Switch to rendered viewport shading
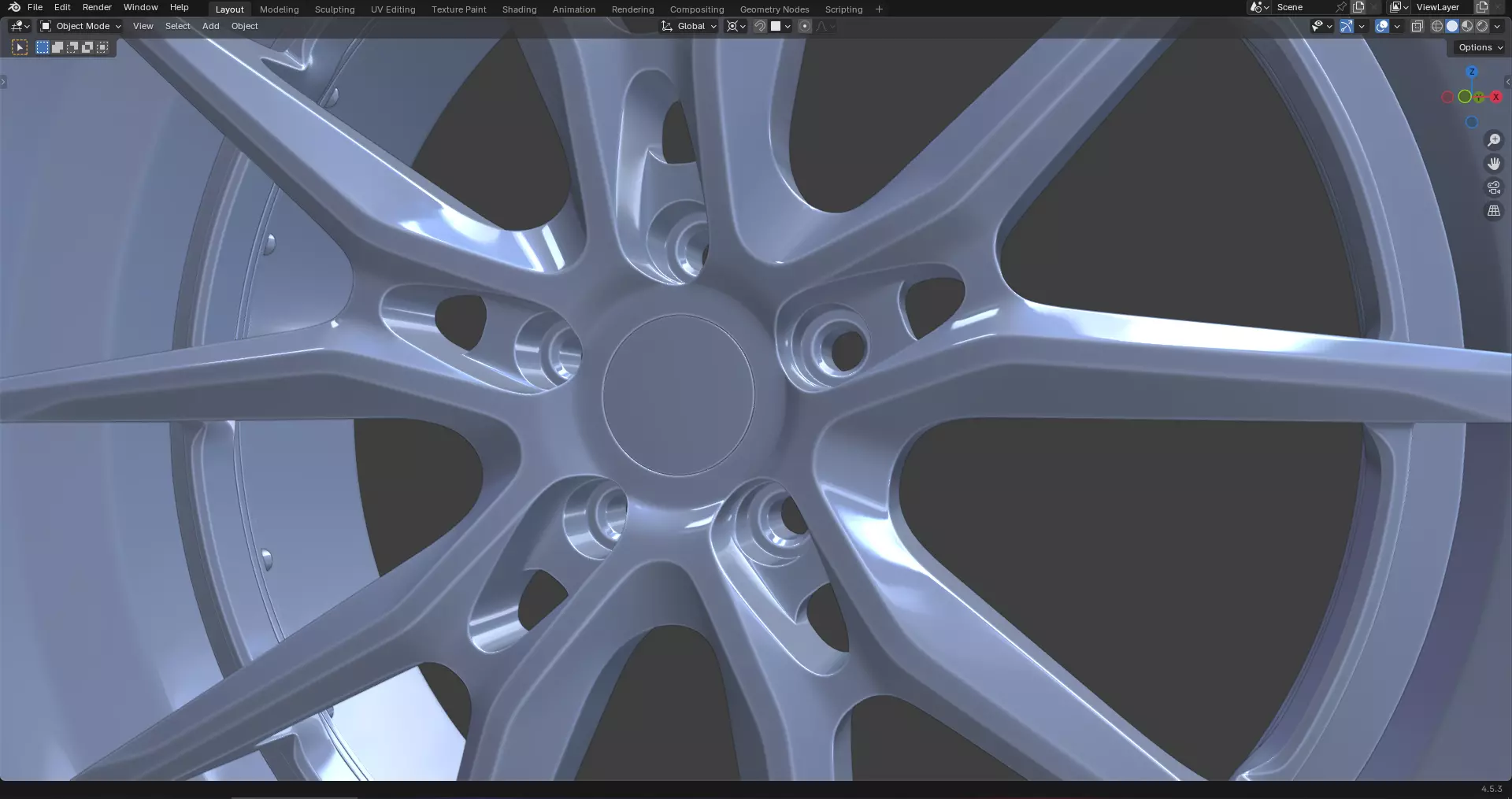This screenshot has height=799, width=1512. pos(1482,26)
